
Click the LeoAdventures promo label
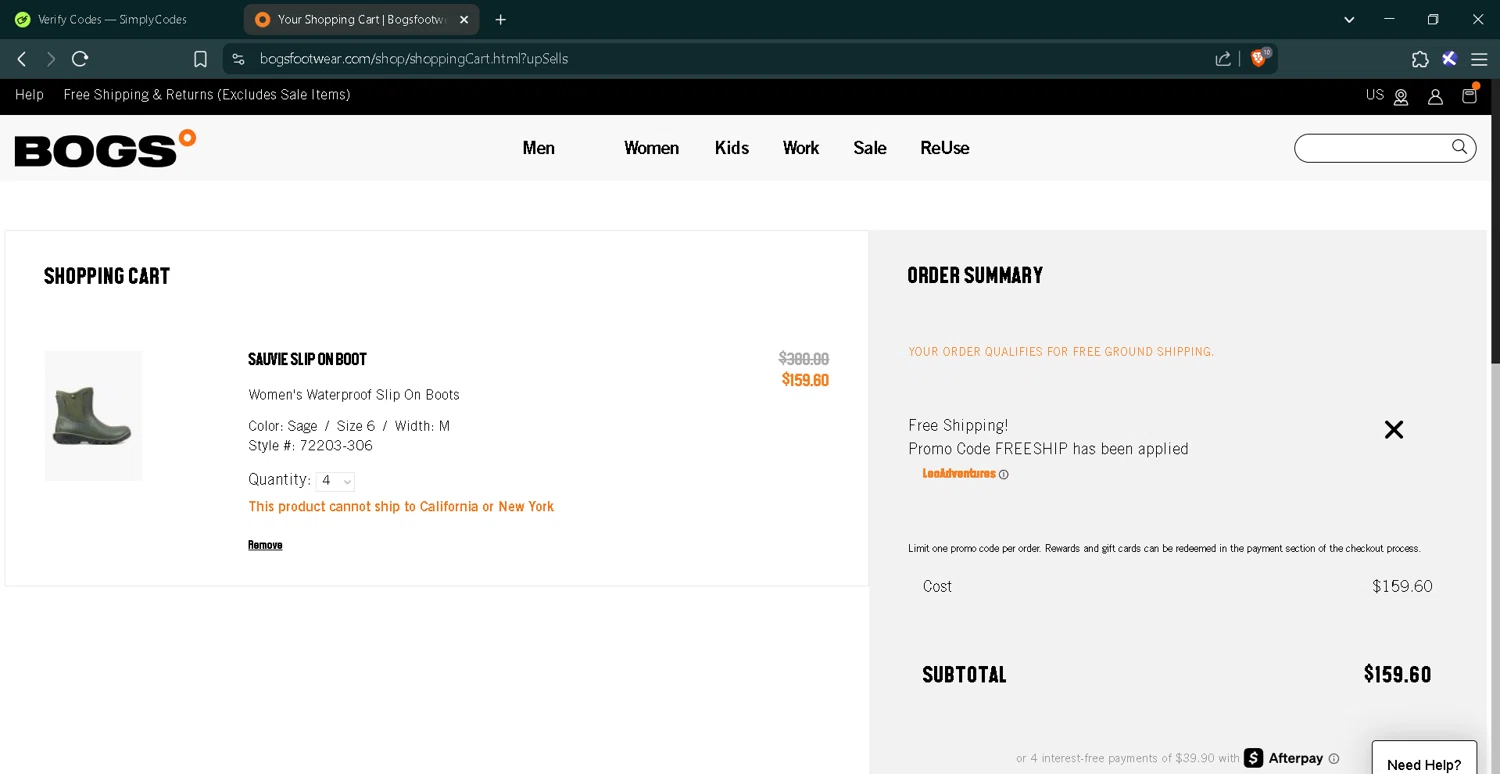pos(959,474)
